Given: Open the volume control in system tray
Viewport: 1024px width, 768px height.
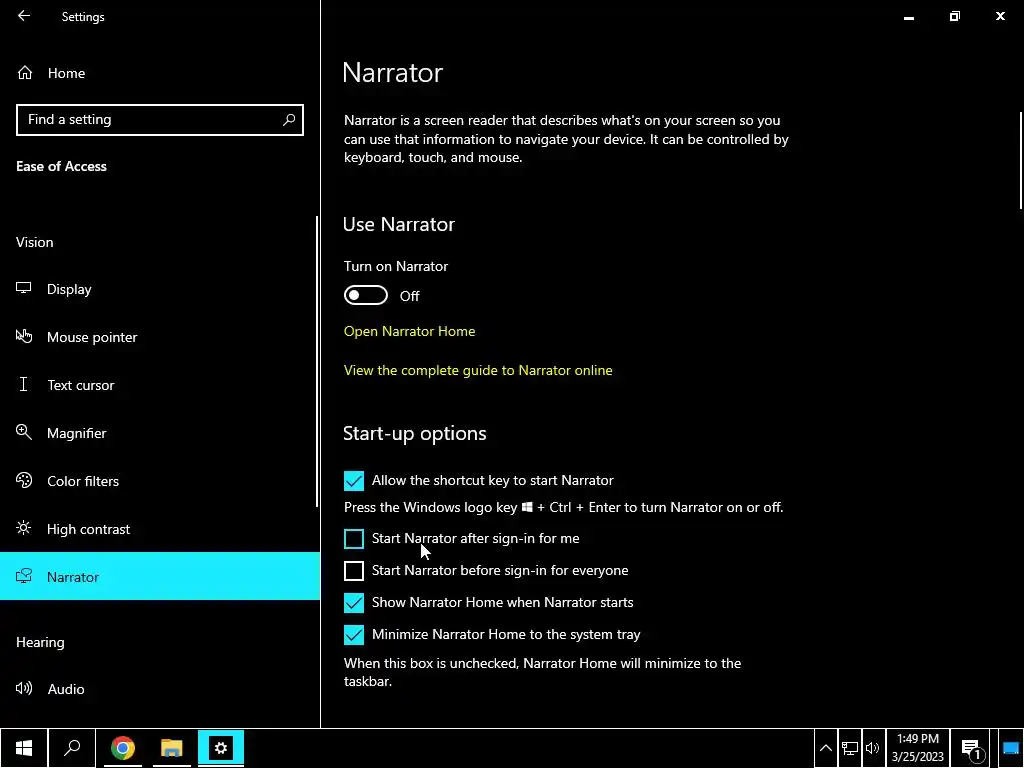Looking at the screenshot, I should click(x=872, y=748).
